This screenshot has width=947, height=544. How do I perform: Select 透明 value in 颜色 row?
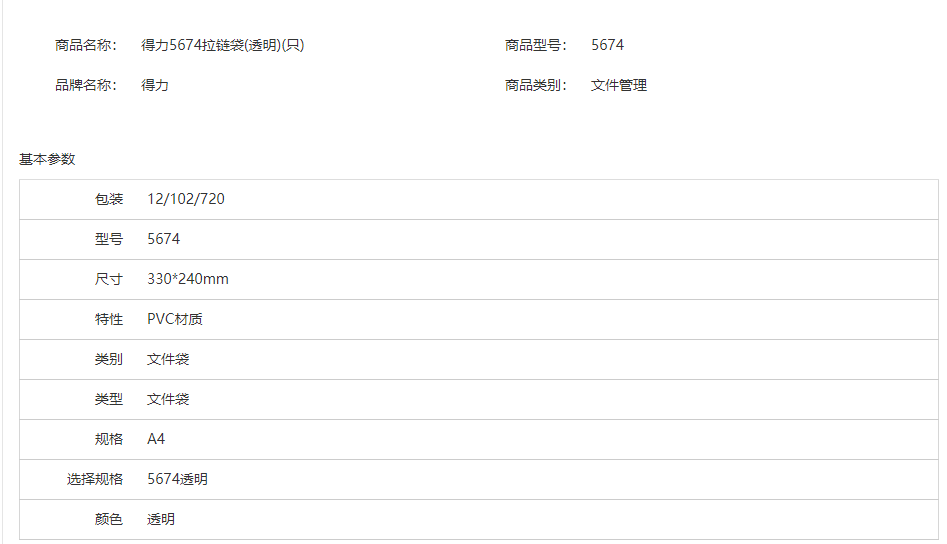tap(161, 519)
